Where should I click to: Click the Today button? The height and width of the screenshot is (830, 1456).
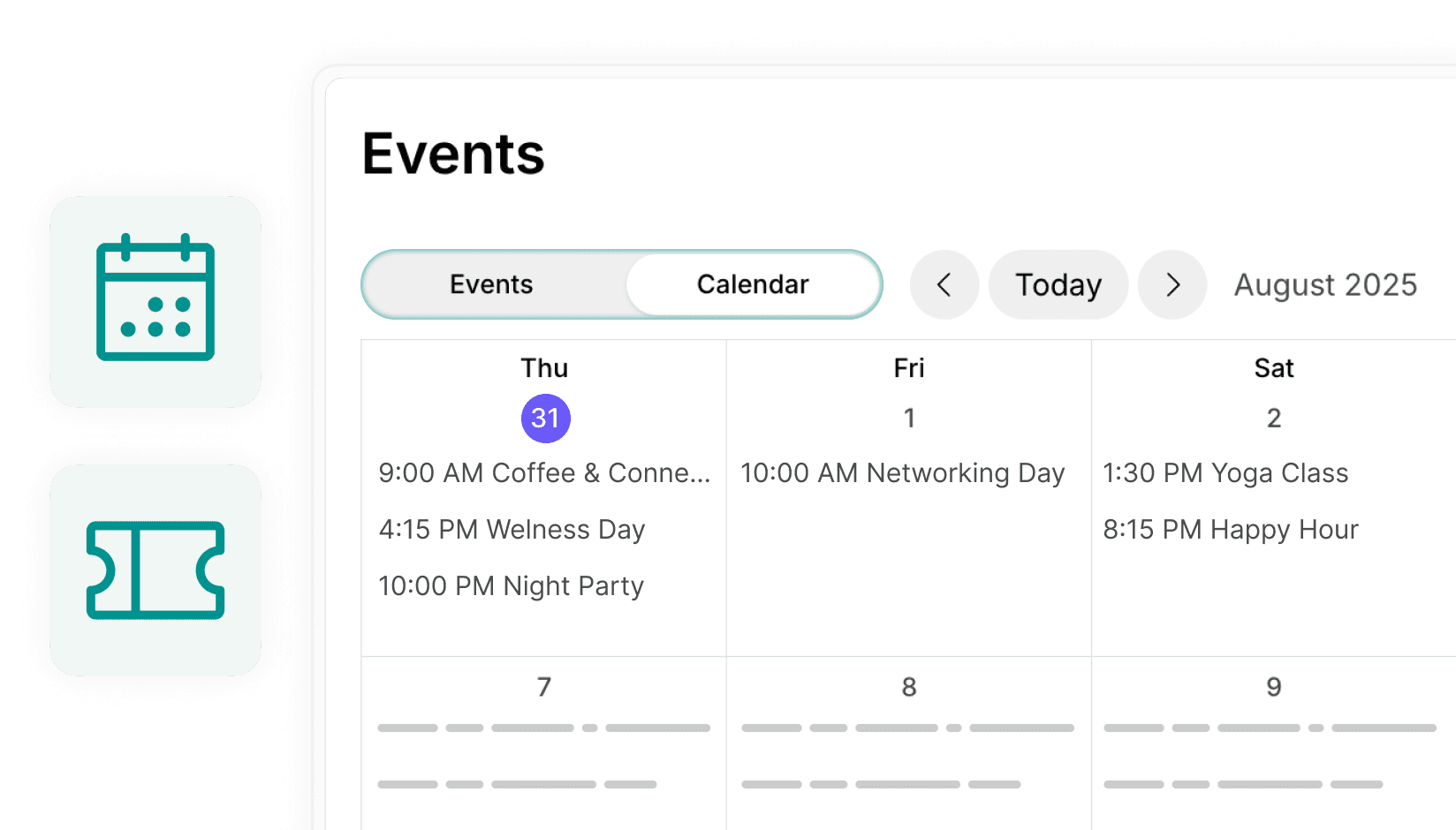pos(1058,284)
